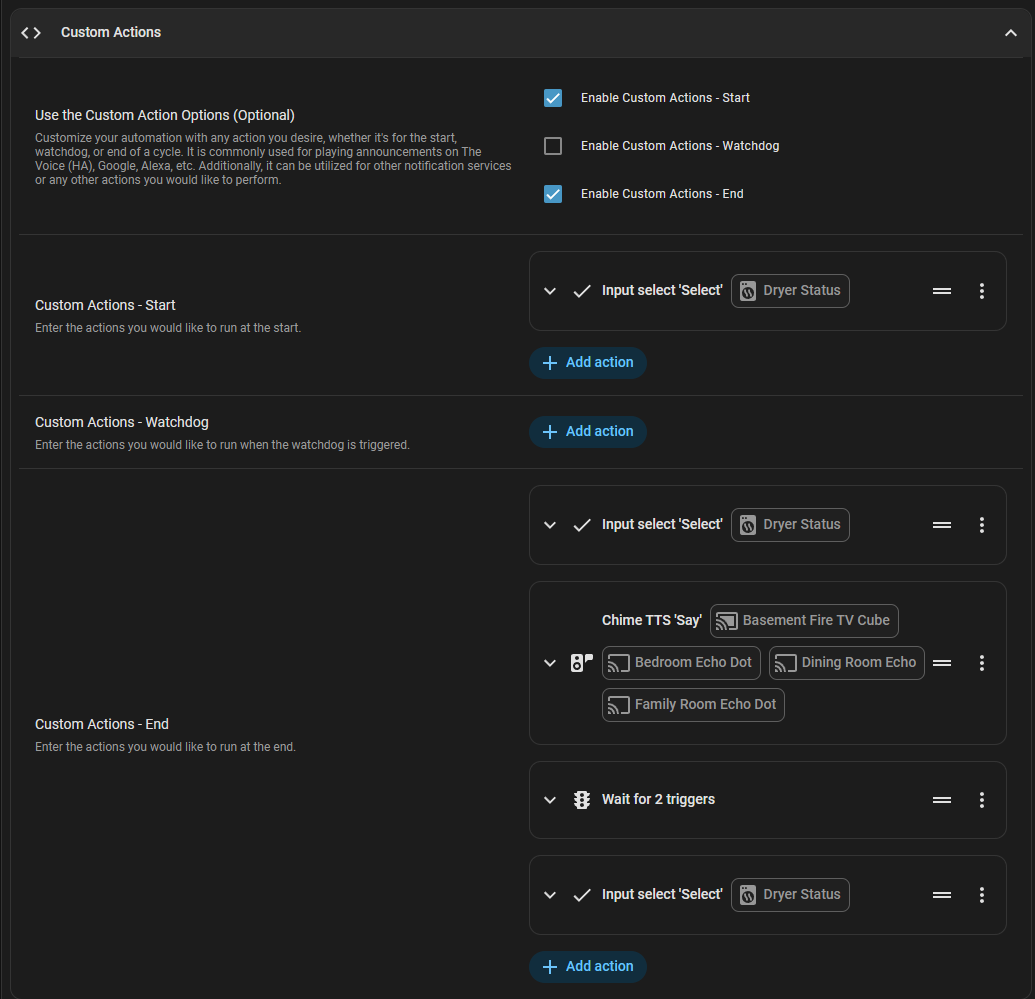
Task: Select the Bedroom Echo Dot chip
Action: click(681, 663)
